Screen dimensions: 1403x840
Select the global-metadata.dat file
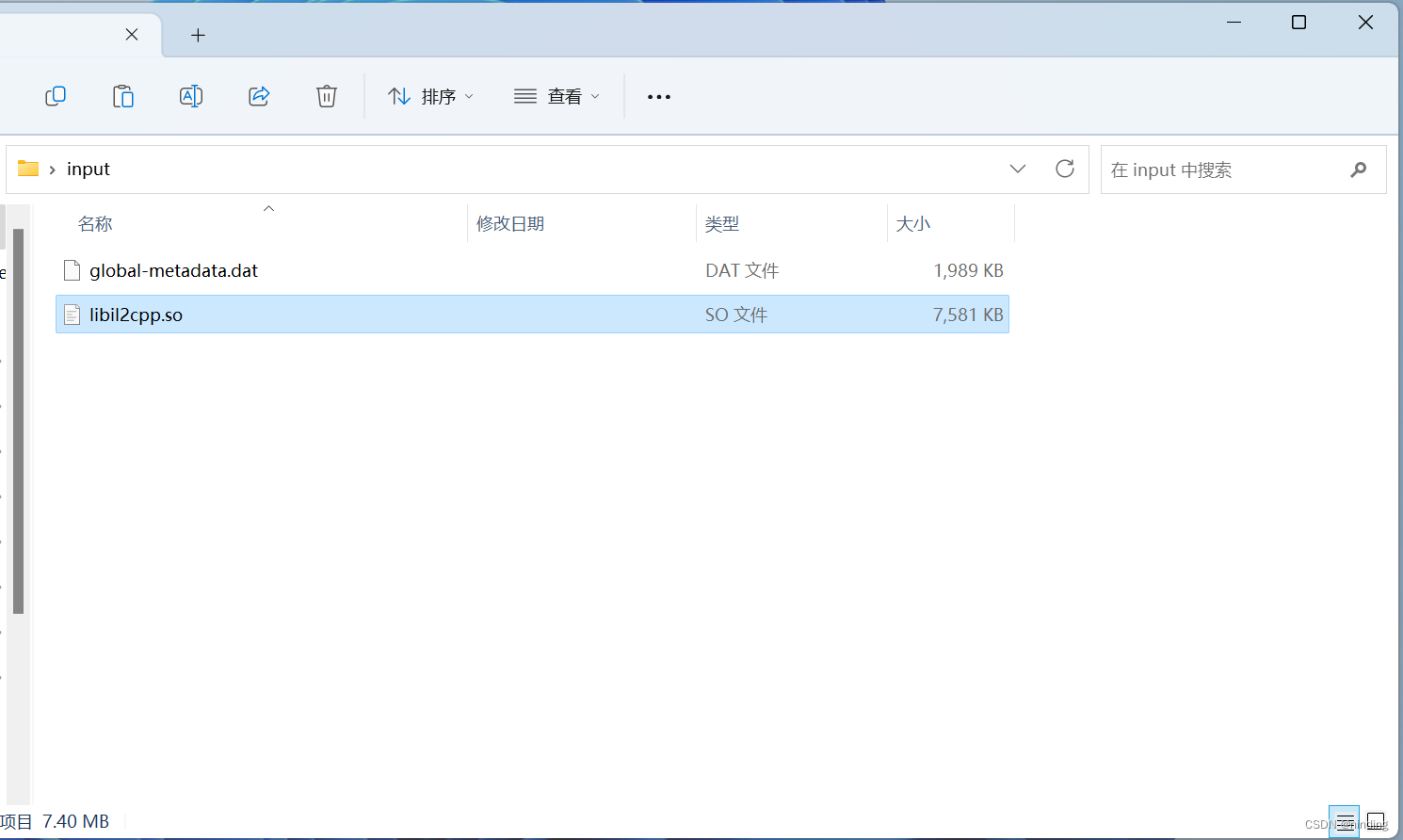[x=532, y=270]
